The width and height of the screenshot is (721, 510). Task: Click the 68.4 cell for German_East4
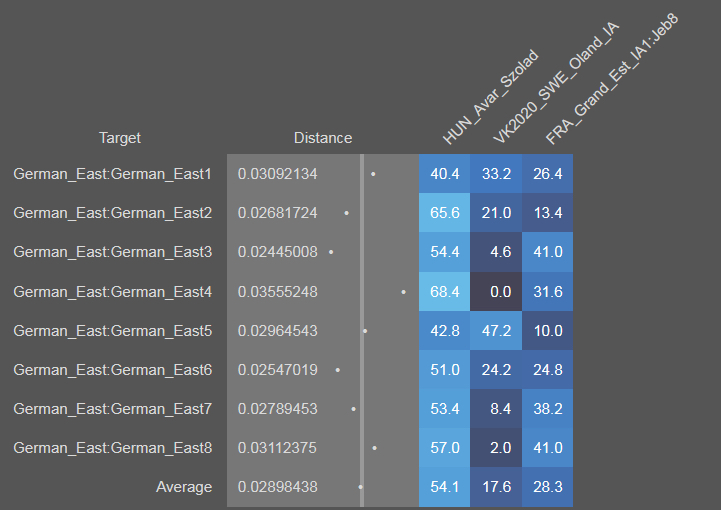click(x=445, y=292)
